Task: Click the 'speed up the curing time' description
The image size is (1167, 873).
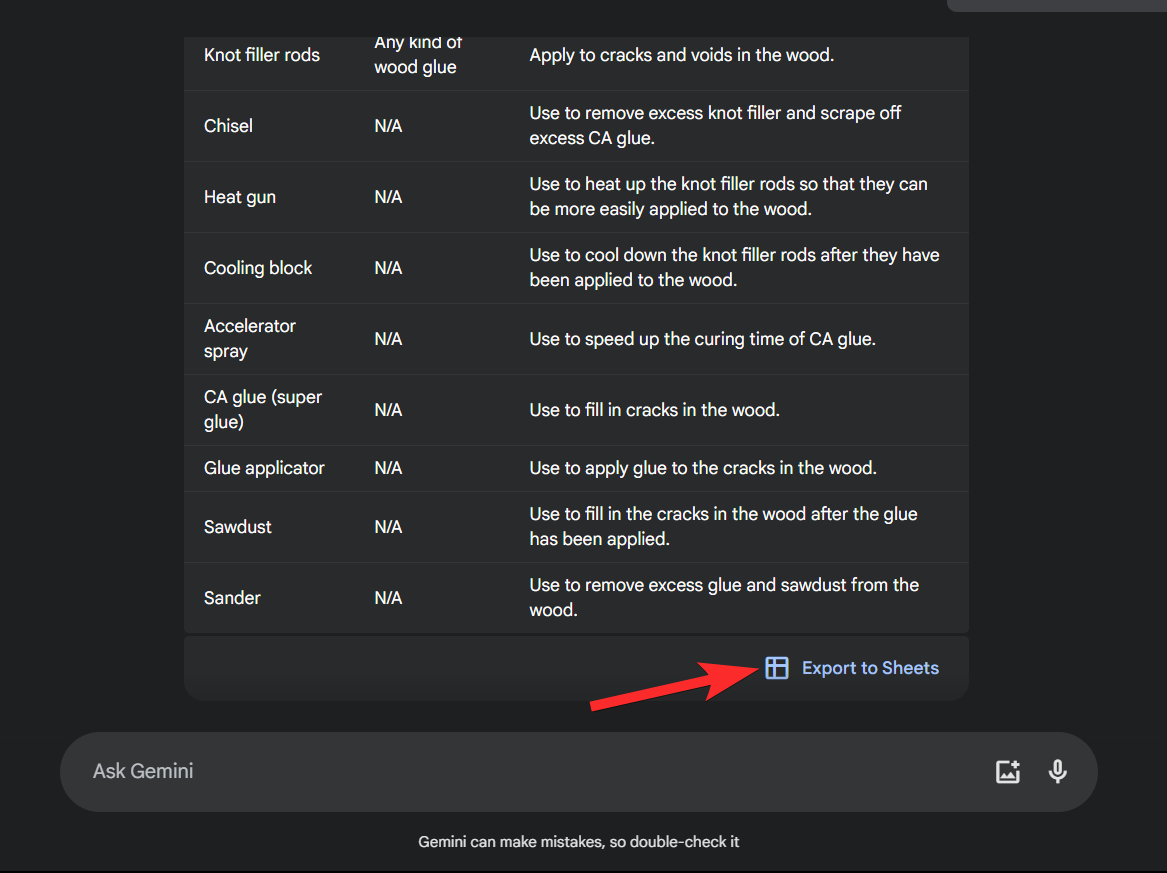Action: tap(702, 339)
